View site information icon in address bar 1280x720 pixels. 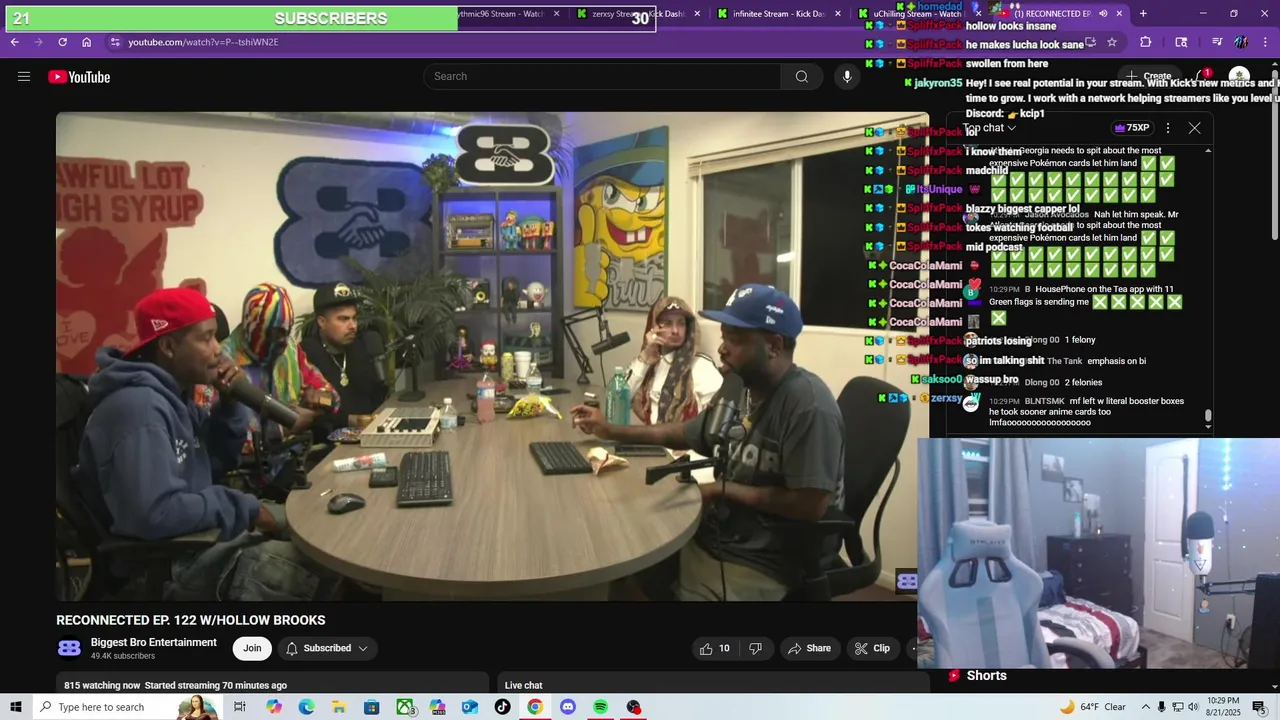pos(115,42)
